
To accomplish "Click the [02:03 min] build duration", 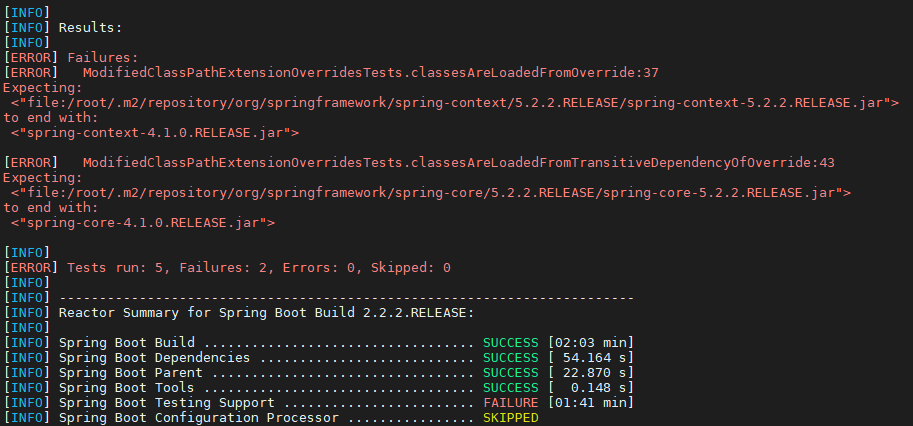I will tap(590, 342).
